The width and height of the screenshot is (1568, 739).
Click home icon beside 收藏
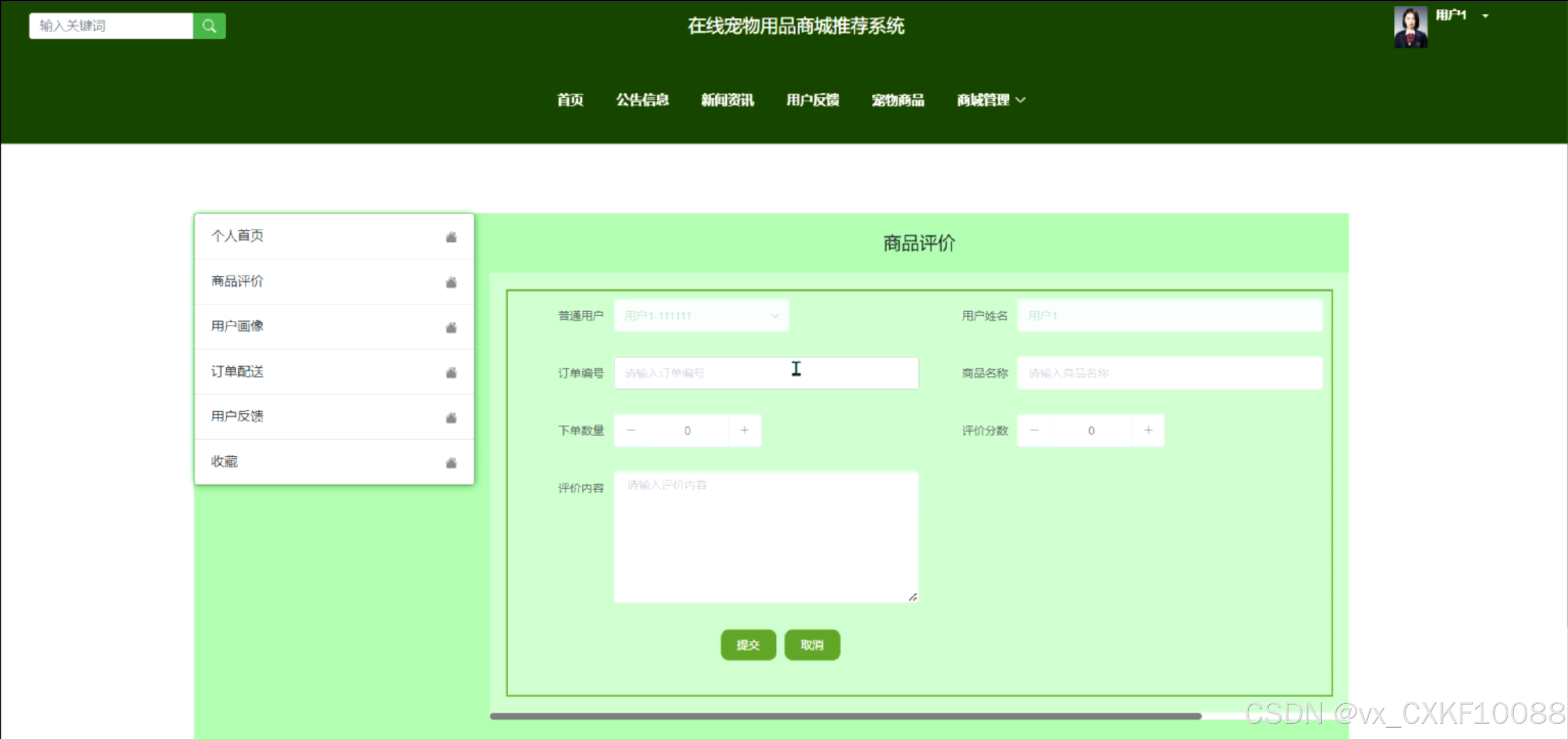pyautogui.click(x=450, y=463)
